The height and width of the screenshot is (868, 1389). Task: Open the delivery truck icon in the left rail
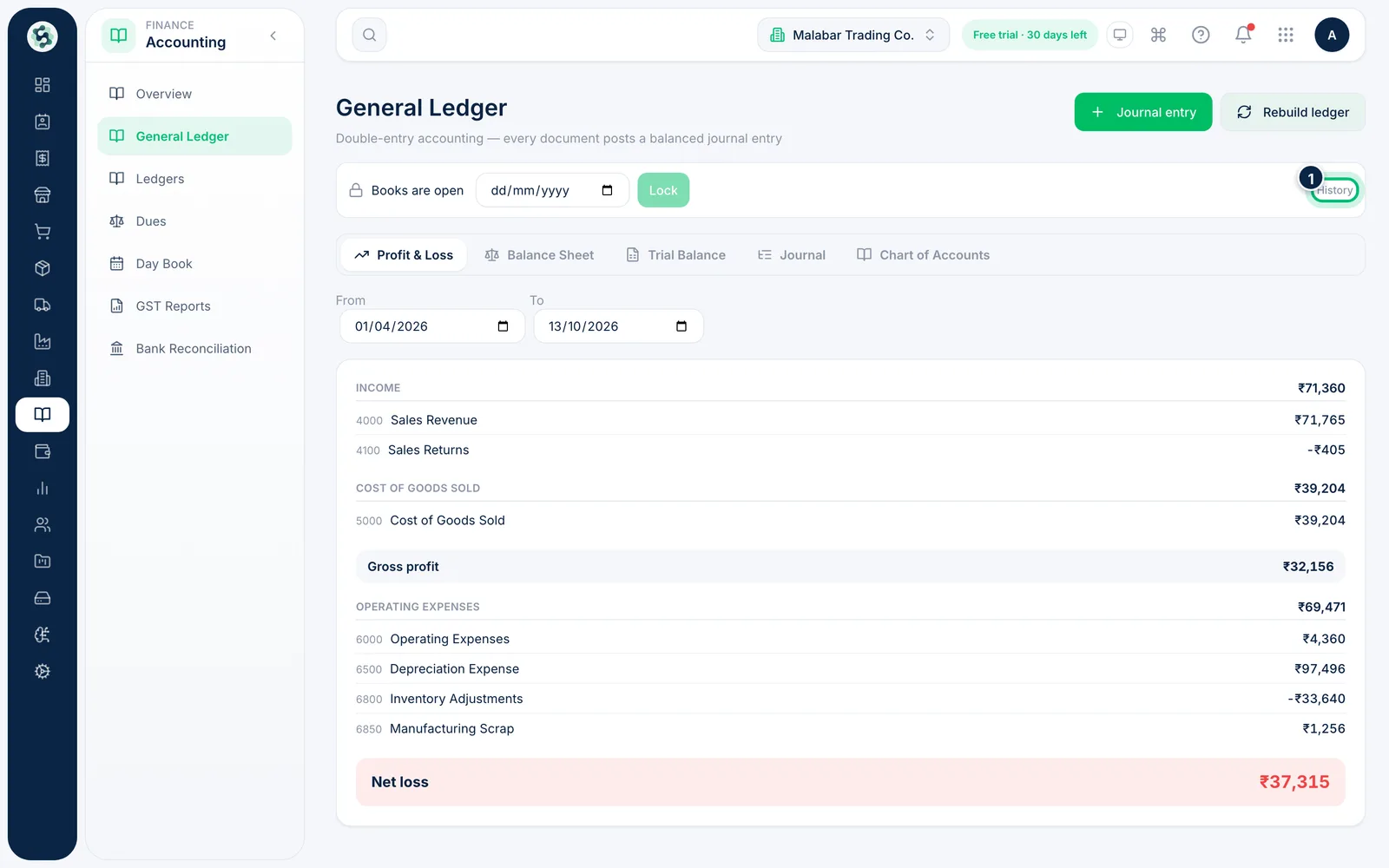point(42,305)
